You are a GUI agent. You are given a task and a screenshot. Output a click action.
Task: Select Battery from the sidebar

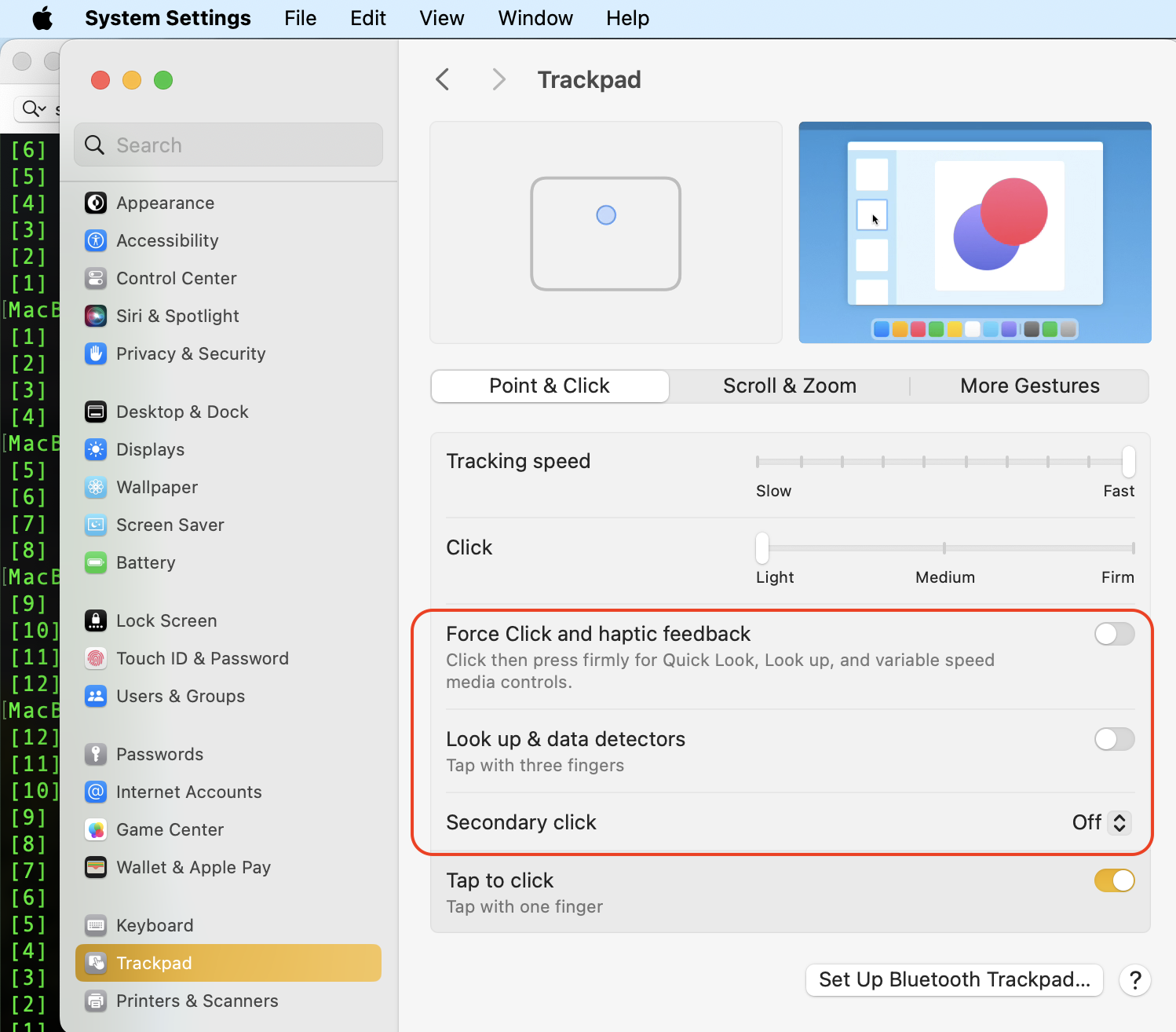pos(146,562)
